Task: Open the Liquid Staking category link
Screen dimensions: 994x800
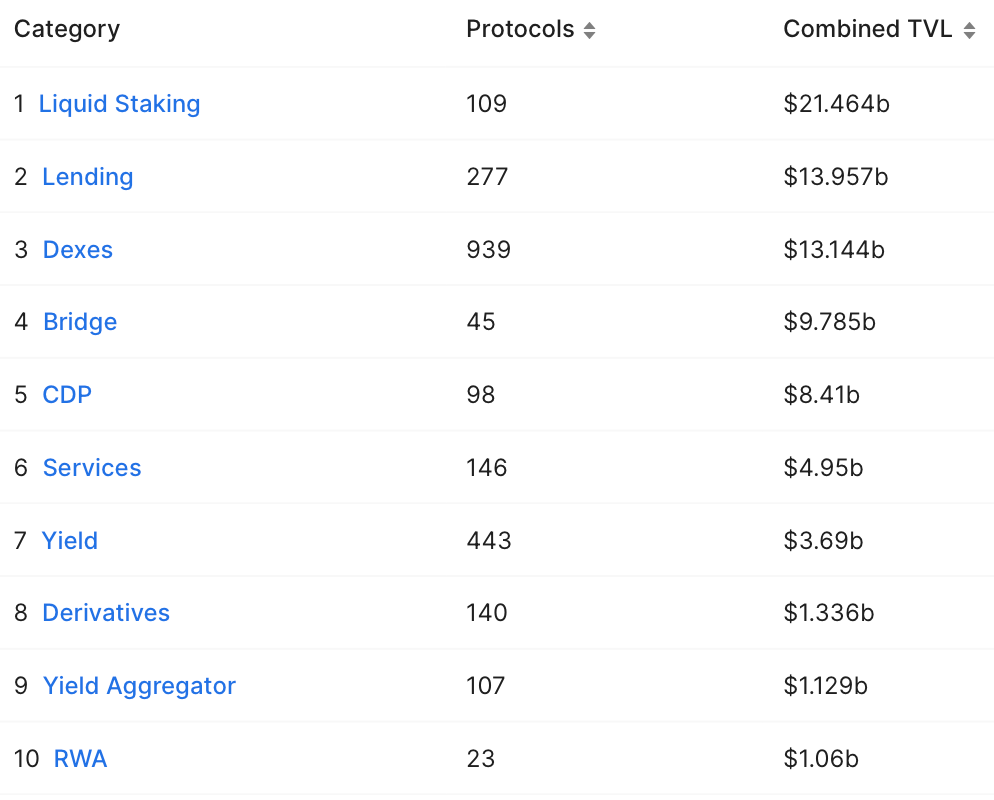Action: tap(119, 104)
